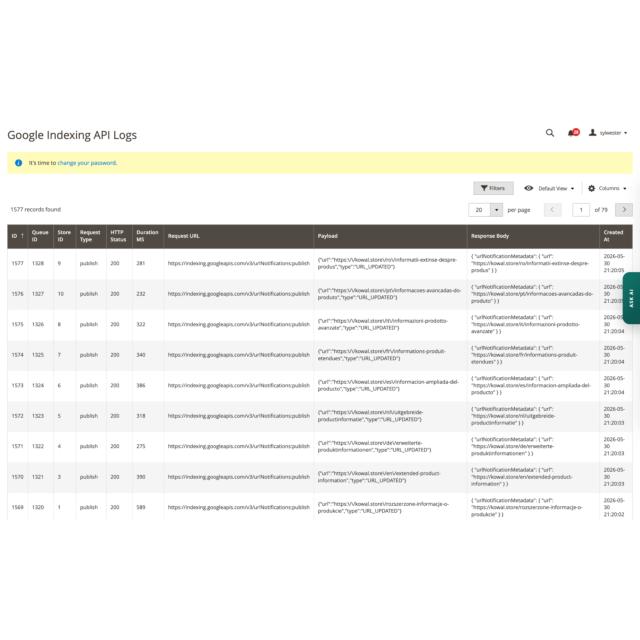Sort by Request URL column header

point(238,236)
